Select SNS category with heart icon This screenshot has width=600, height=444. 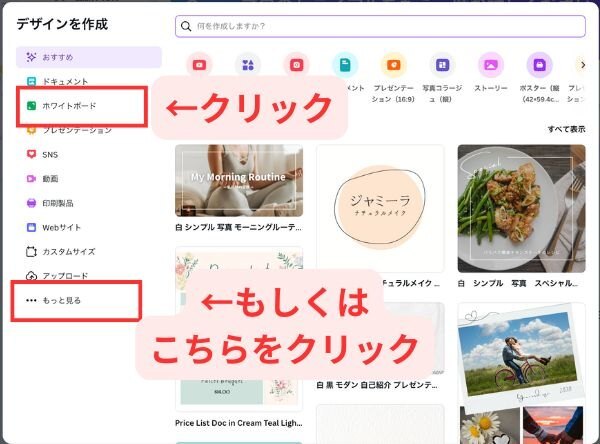(x=42, y=155)
